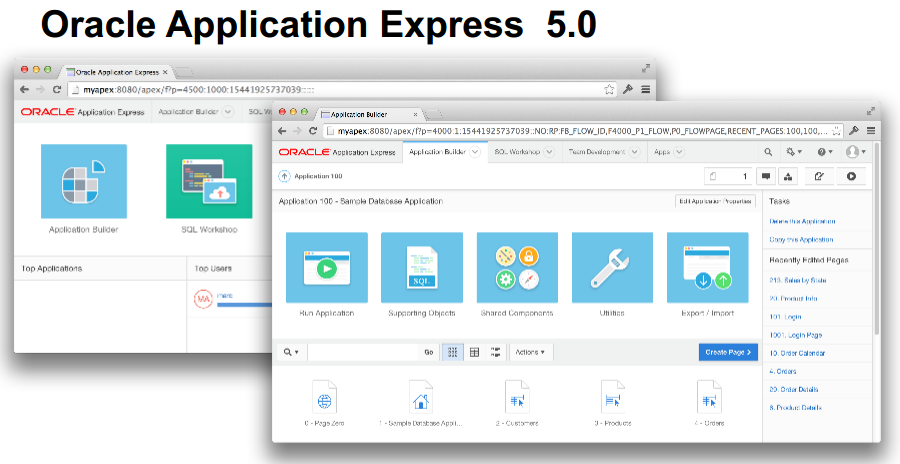The image size is (900, 464).
Task: Click the browser back arrow in the front window
Action: click(282, 131)
